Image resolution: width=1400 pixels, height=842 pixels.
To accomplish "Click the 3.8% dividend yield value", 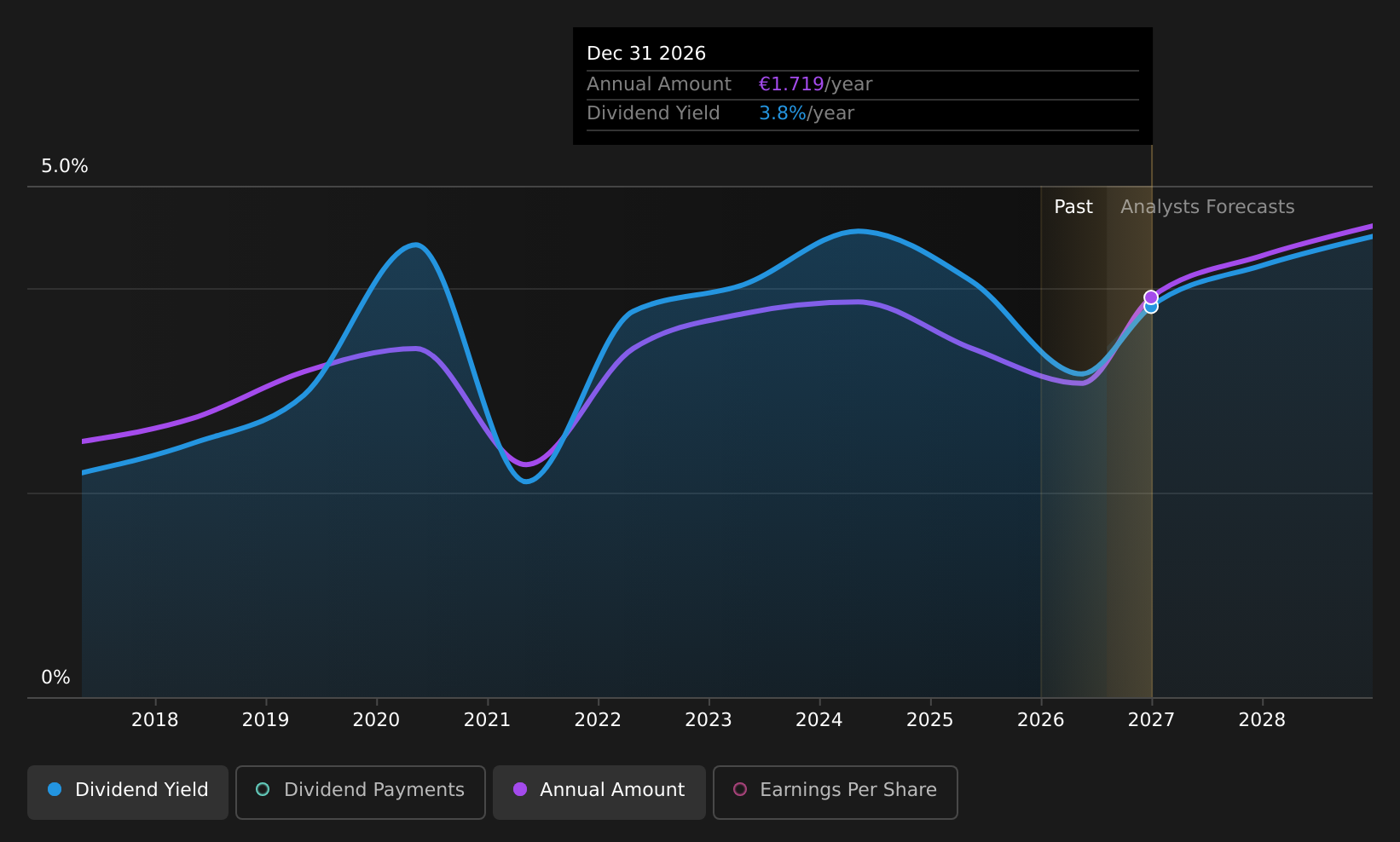I will pyautogui.click(x=783, y=113).
